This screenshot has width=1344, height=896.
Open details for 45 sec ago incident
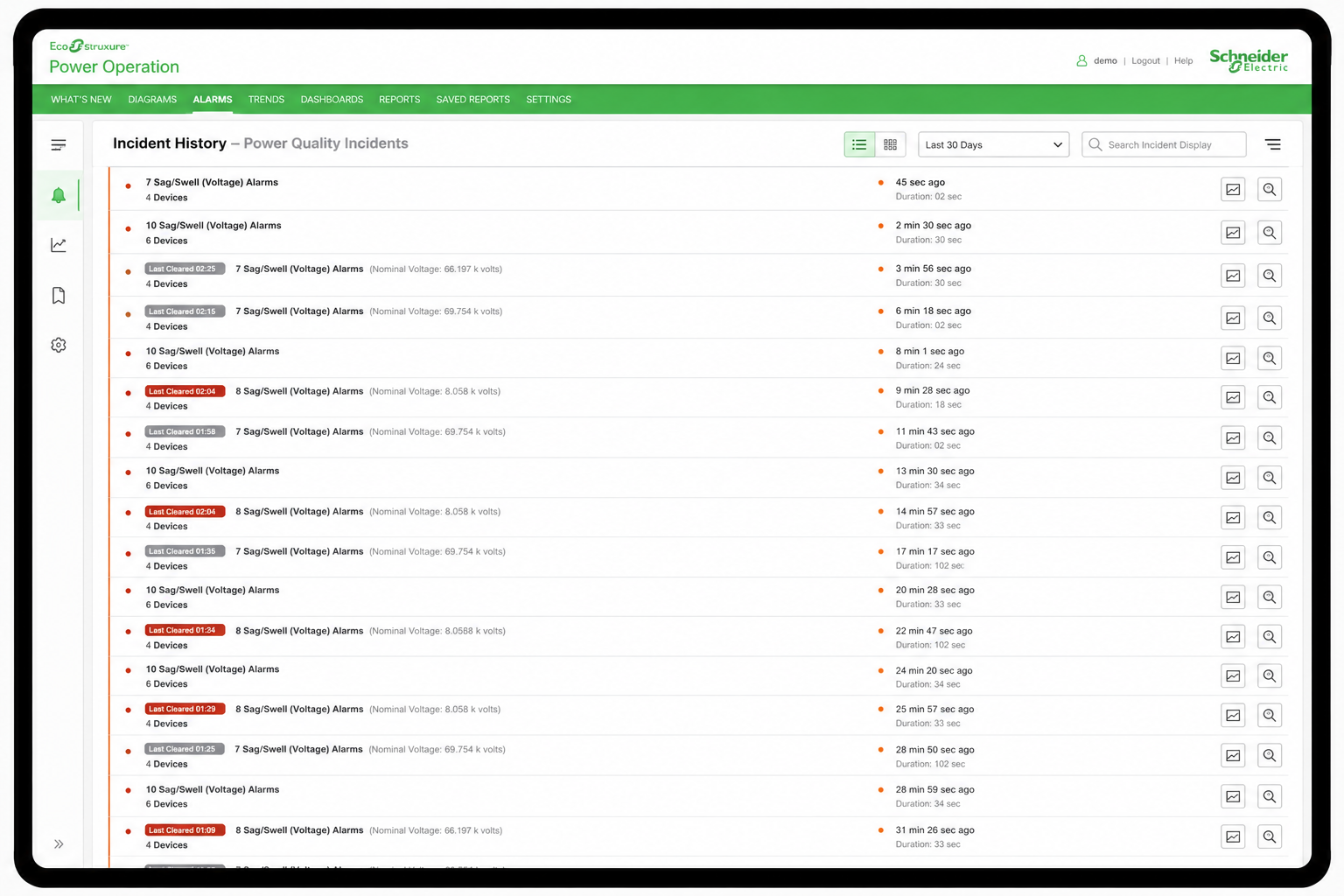coord(1270,189)
